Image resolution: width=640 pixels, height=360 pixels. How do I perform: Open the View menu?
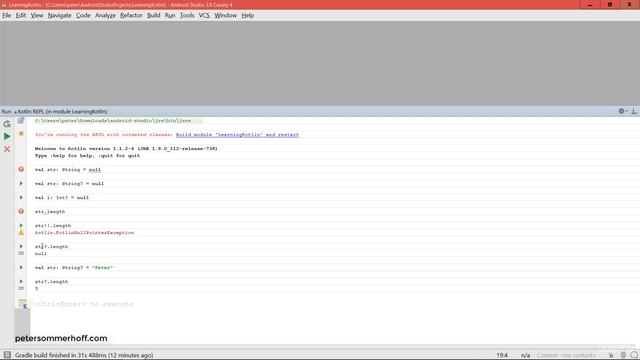(x=37, y=15)
